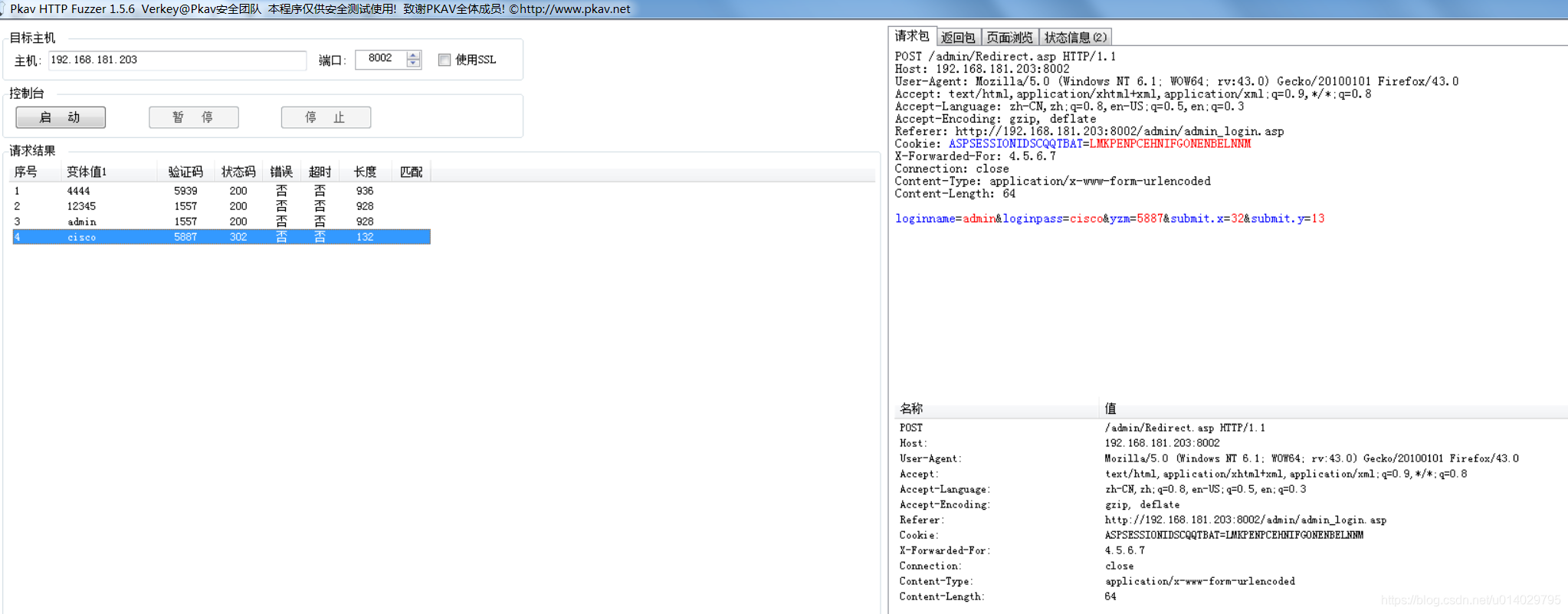Select the Cookie: row in header table
Image resolution: width=1568 pixels, height=614 pixels.
tap(1231, 535)
